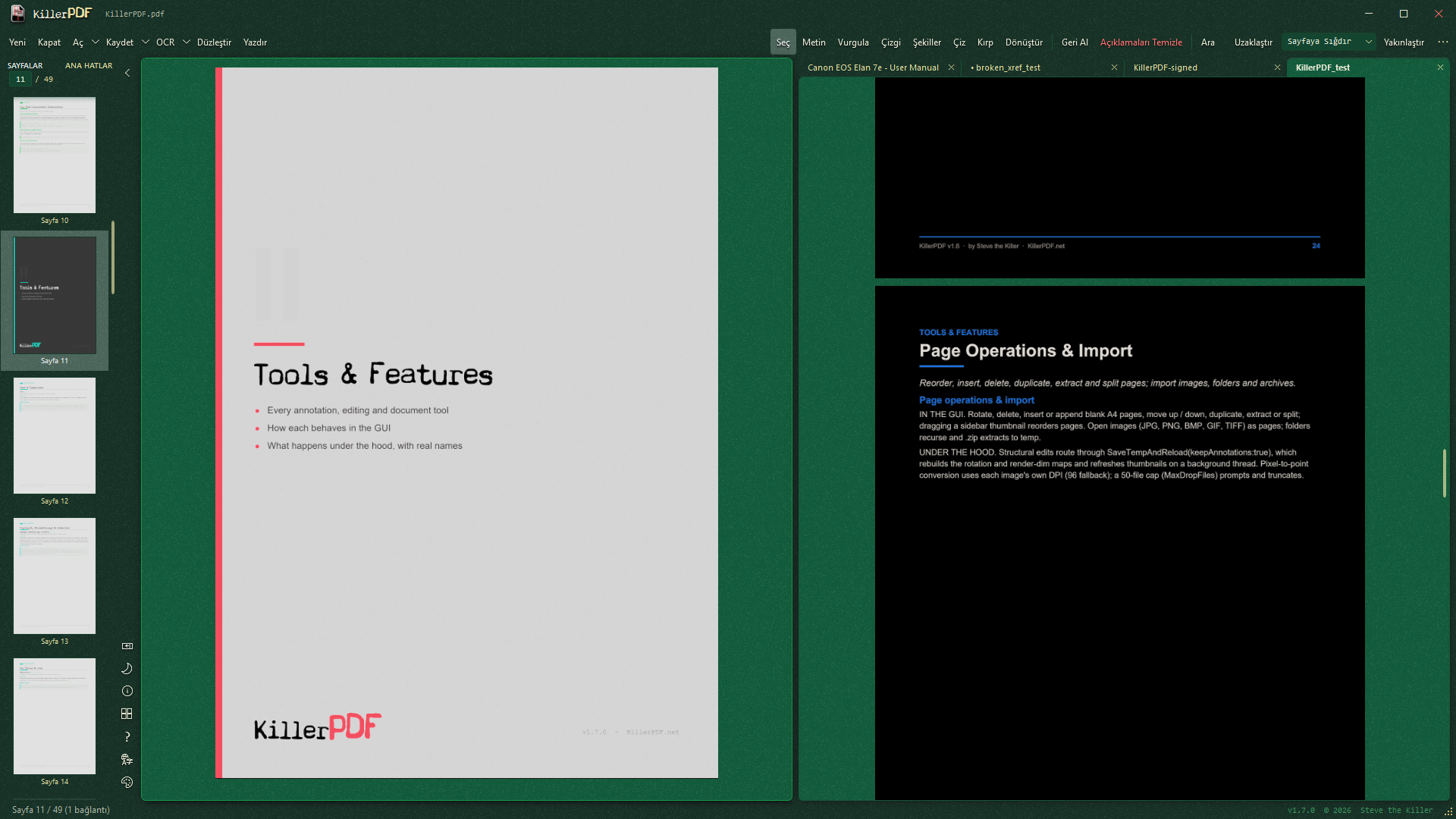This screenshot has height=819, width=1456.
Task: Select the KillerPDF_test tab
Action: tap(1323, 67)
